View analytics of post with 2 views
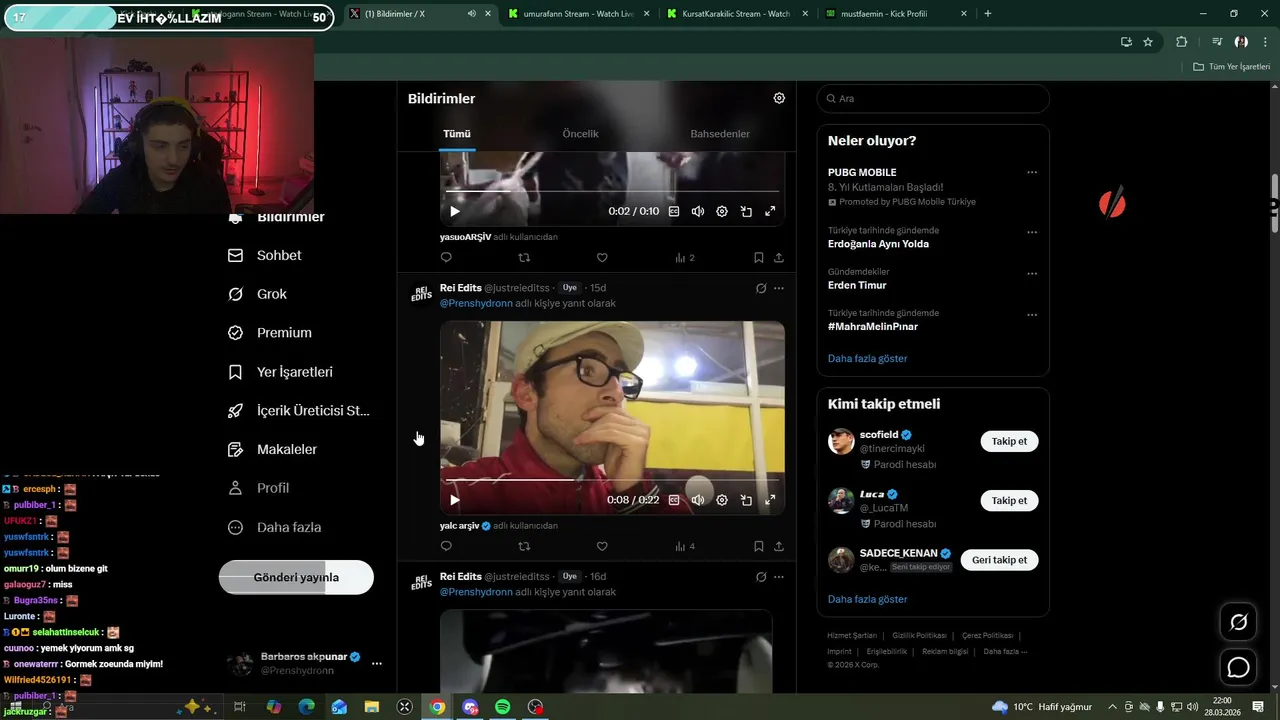This screenshot has height=720, width=1280. click(685, 258)
